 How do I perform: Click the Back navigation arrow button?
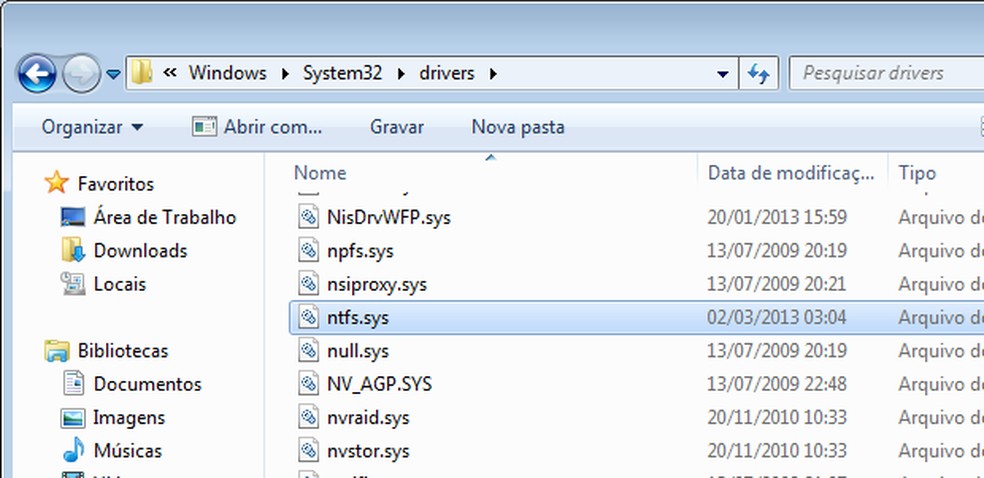37,74
